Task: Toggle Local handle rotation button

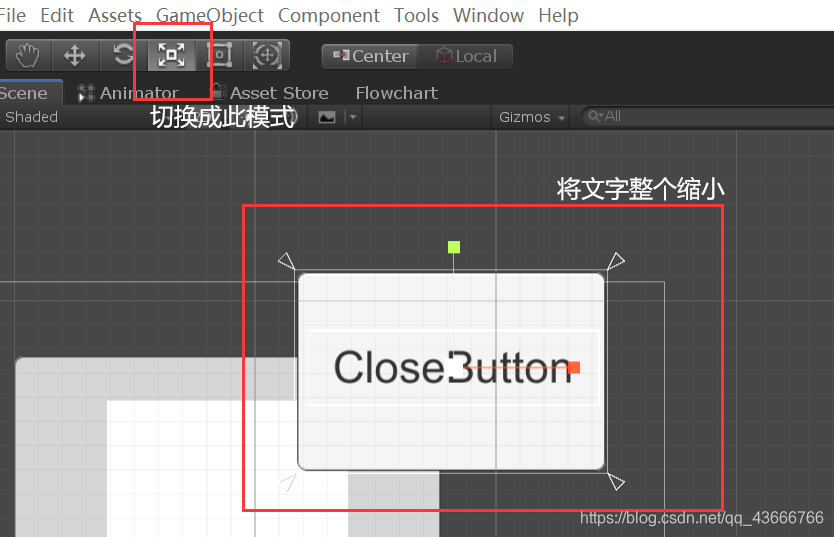Action: [466, 56]
